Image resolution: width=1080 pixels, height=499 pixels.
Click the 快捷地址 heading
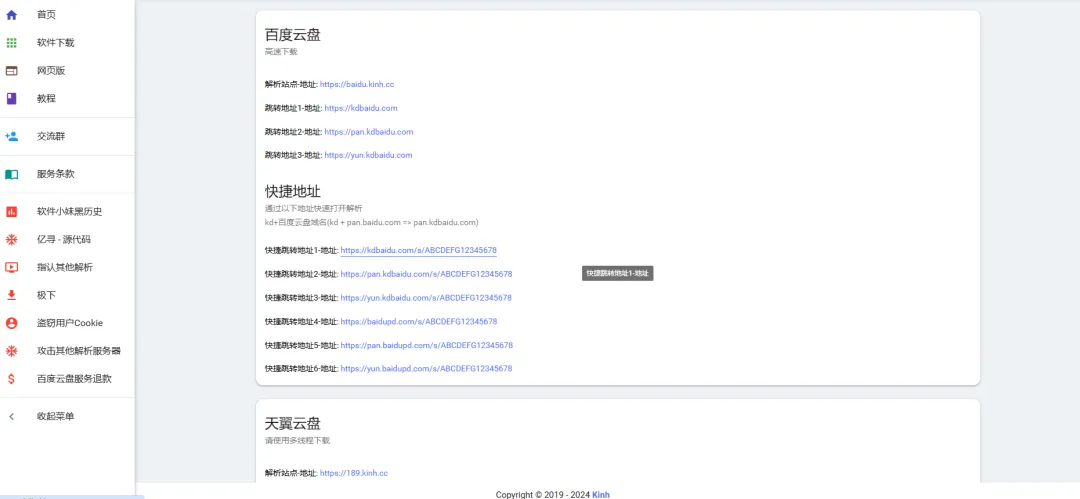293,192
